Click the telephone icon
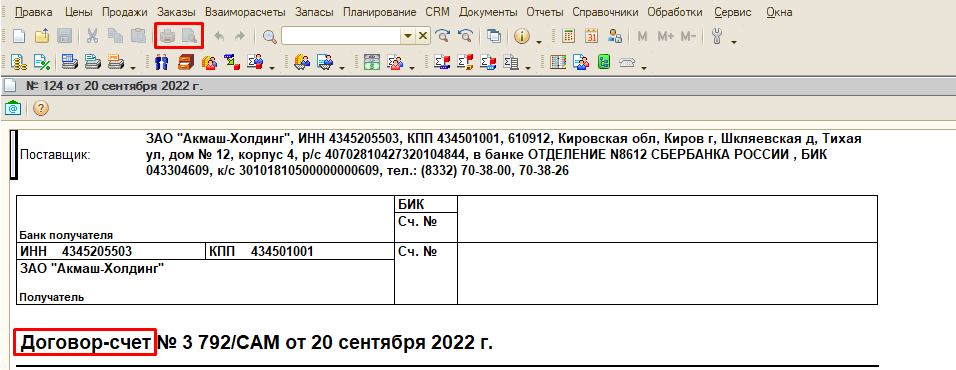Image resolution: width=956 pixels, height=370 pixels. click(627, 62)
